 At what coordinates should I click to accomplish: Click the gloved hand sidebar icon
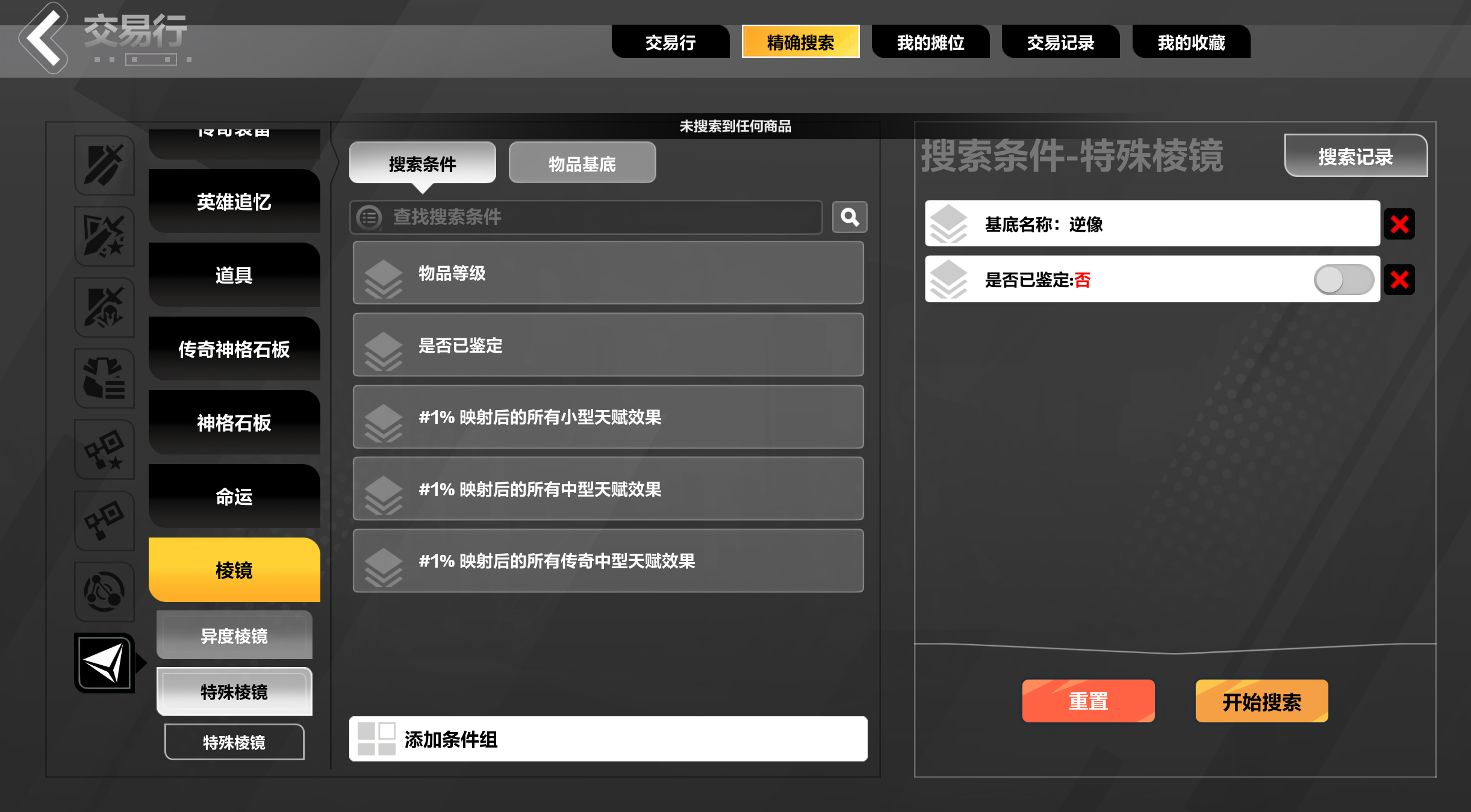coord(104,378)
